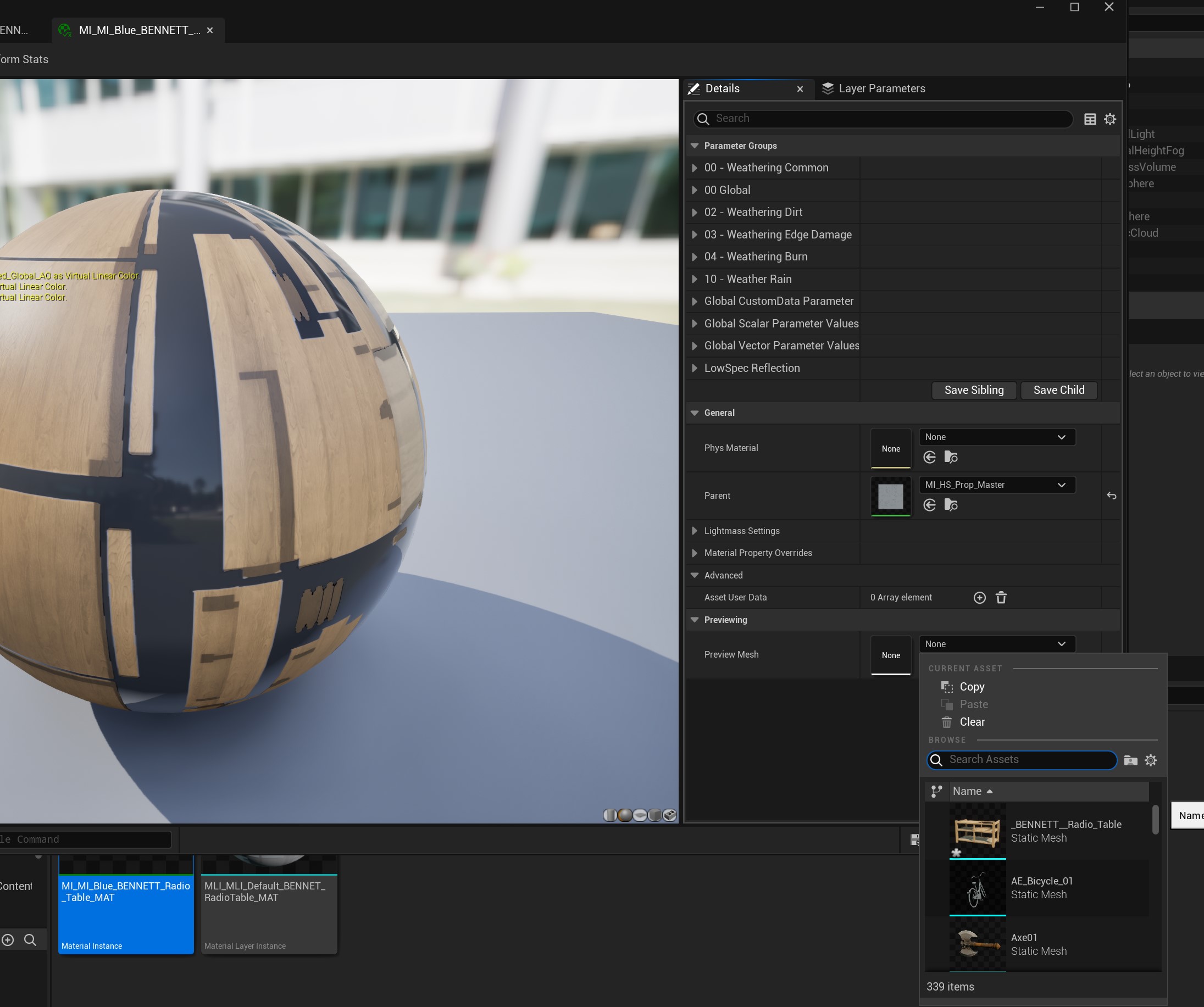Open Details property matrix table icon
The image size is (1204, 1007).
pos(1090,119)
